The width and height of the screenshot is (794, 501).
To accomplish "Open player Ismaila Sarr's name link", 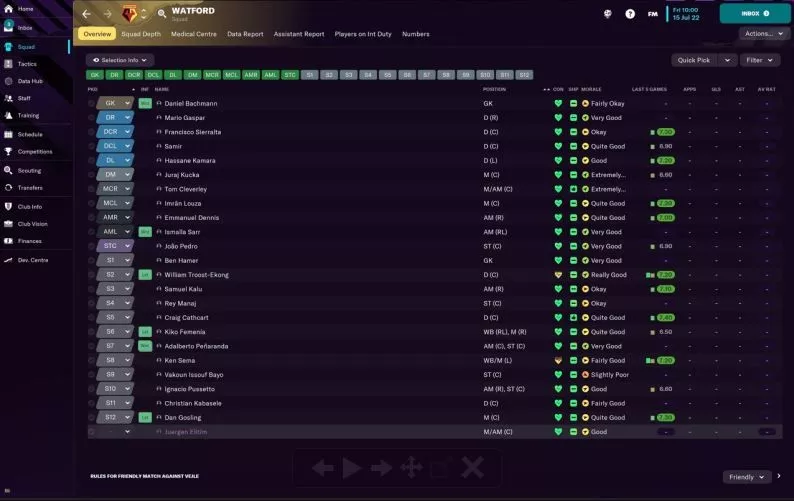I will 182,232.
